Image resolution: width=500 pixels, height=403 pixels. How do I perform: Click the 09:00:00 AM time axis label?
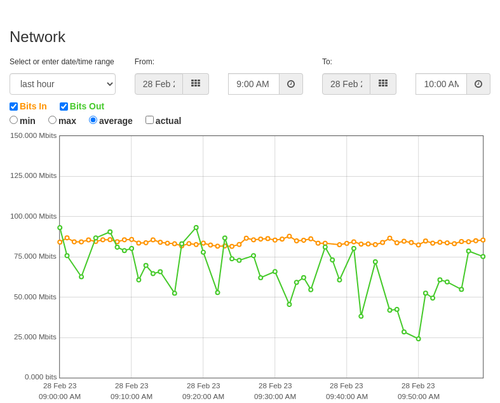[60, 397]
